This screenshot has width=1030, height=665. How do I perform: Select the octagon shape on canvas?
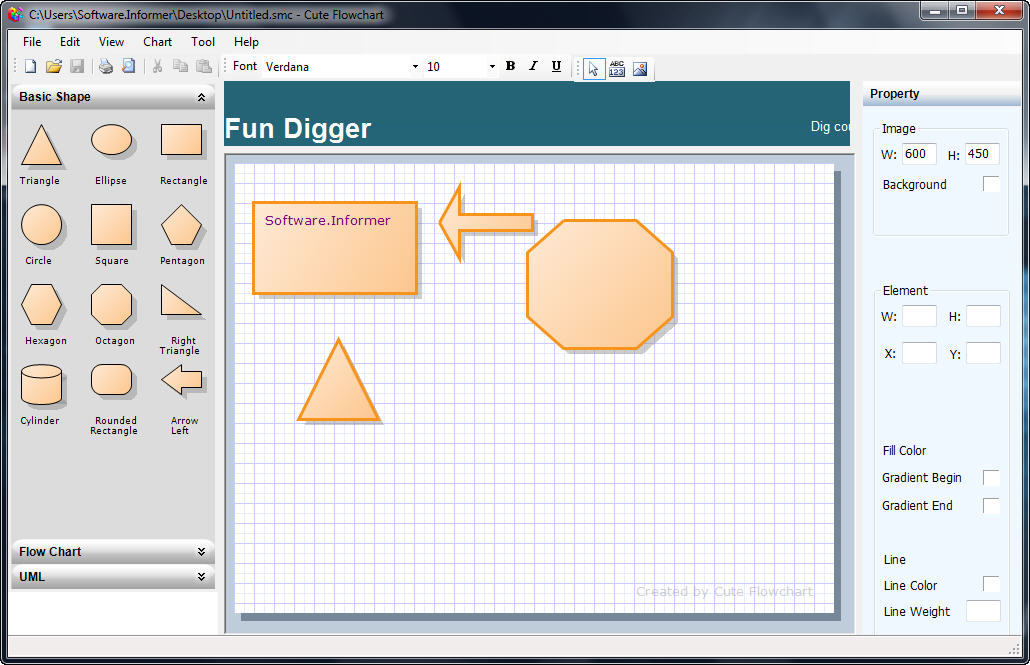(x=600, y=285)
